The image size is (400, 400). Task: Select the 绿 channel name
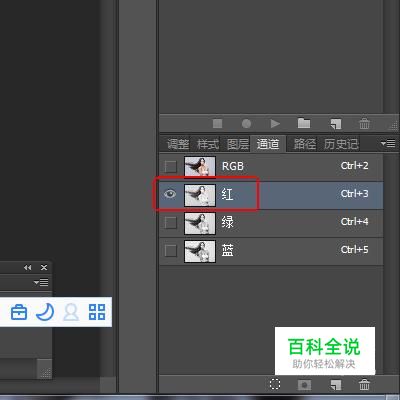pos(227,222)
